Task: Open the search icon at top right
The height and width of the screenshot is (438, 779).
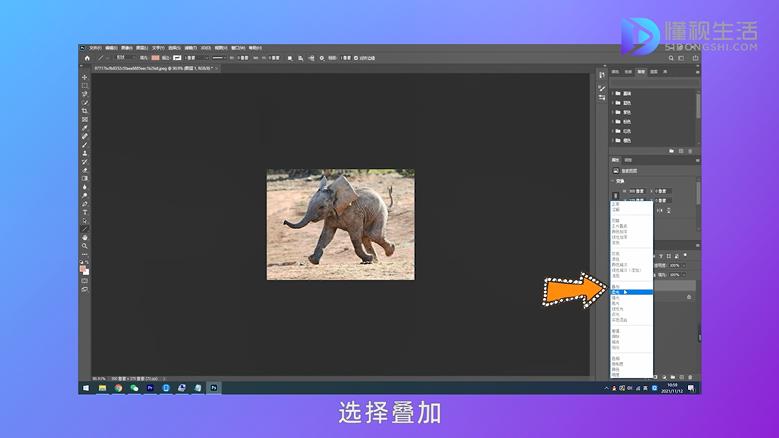Action: [671, 58]
